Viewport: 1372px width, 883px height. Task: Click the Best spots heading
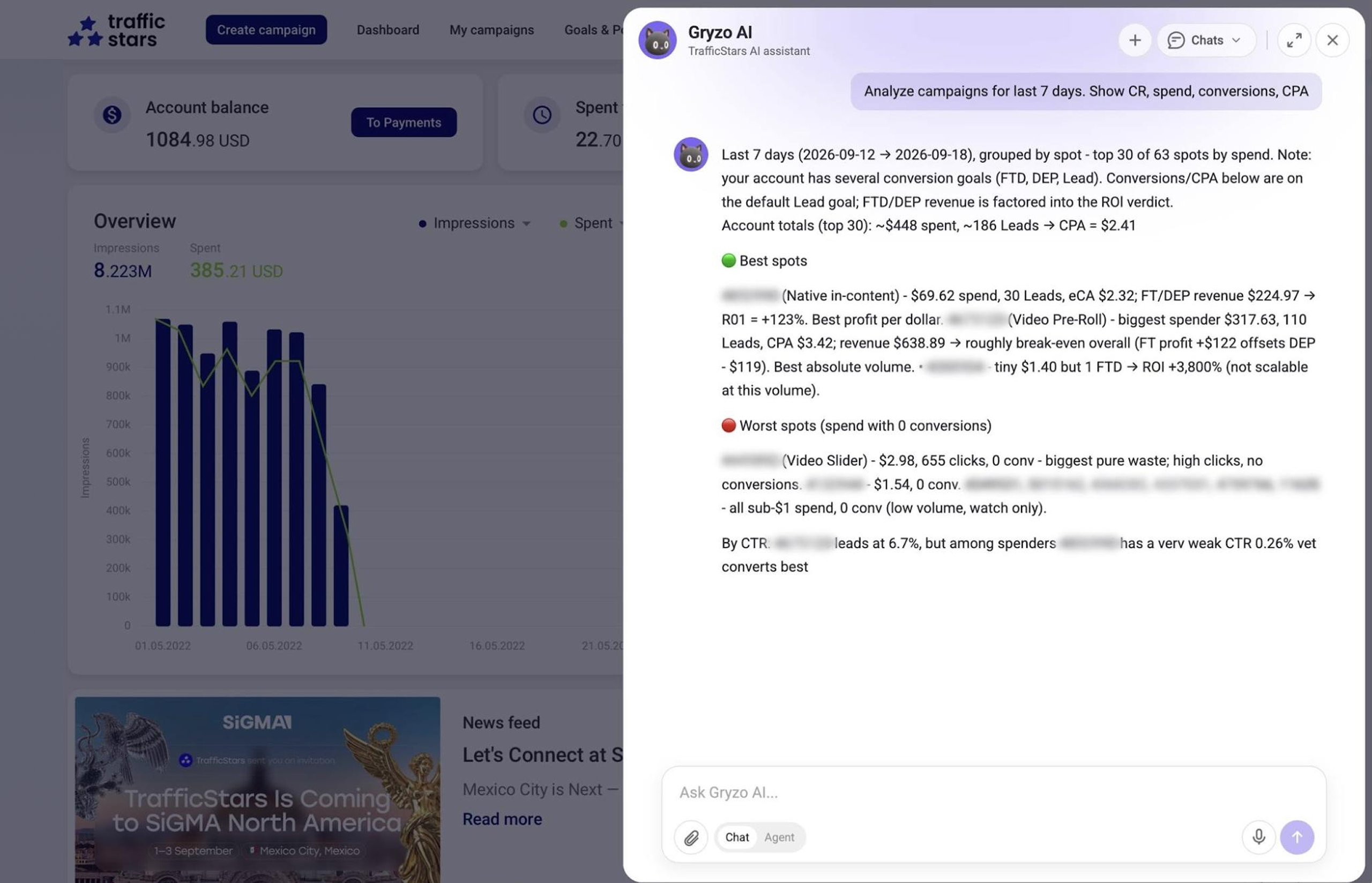coord(764,261)
